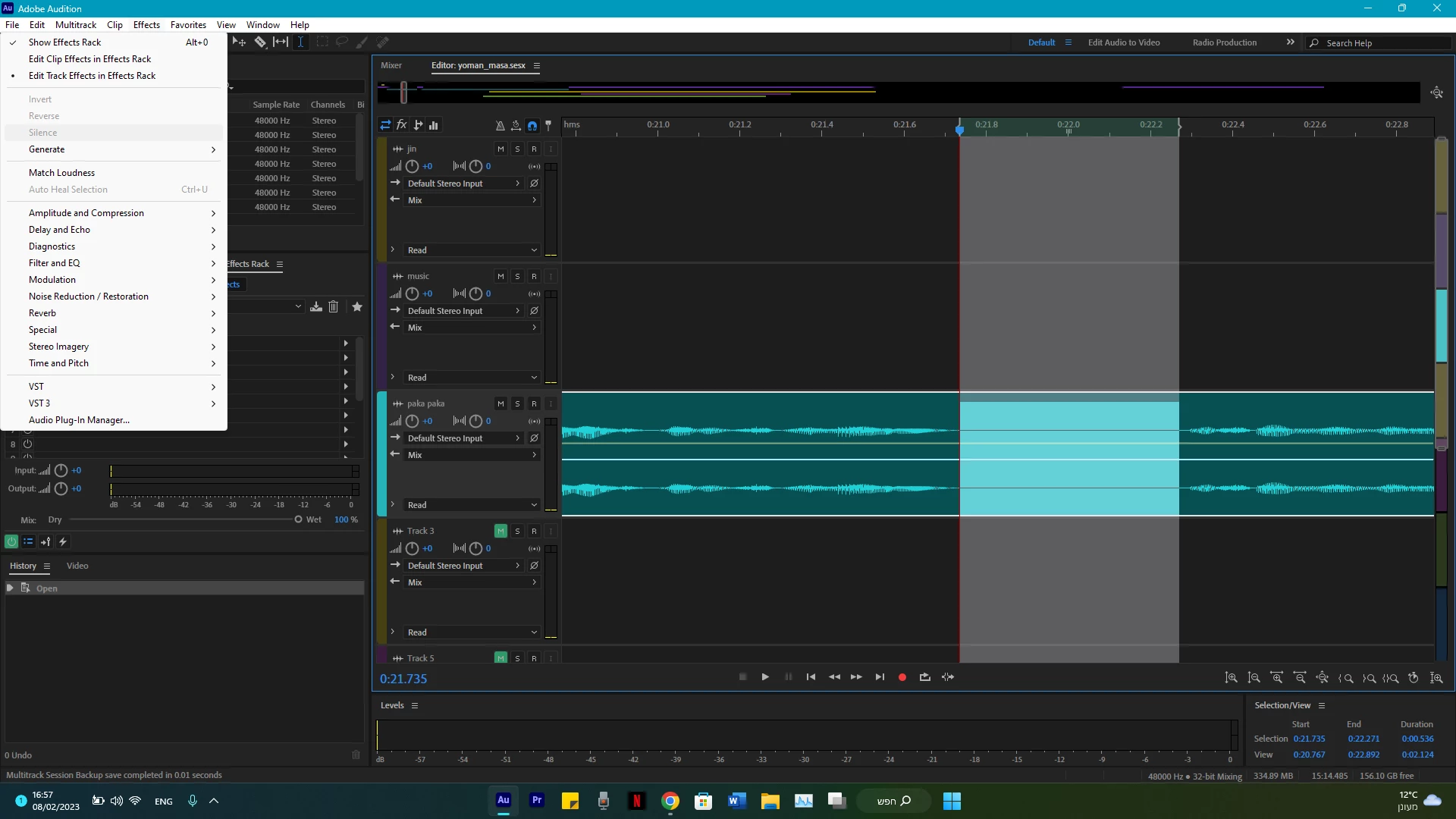Click the Dry/Wet mix slider handle
Screen dimensions: 1456x819
point(298,519)
